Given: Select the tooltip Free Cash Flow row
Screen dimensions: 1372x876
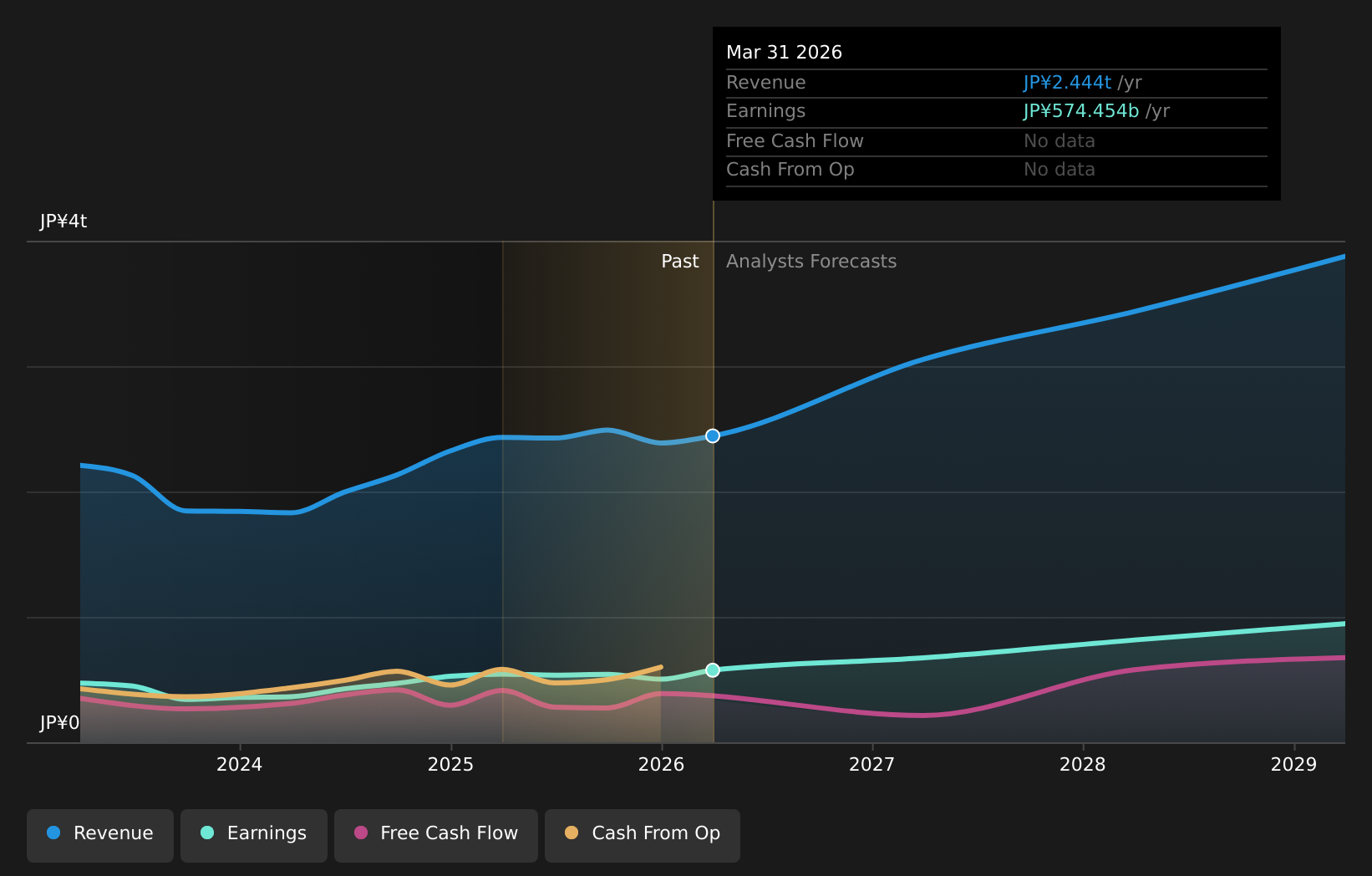Looking at the screenshot, I should (997, 141).
